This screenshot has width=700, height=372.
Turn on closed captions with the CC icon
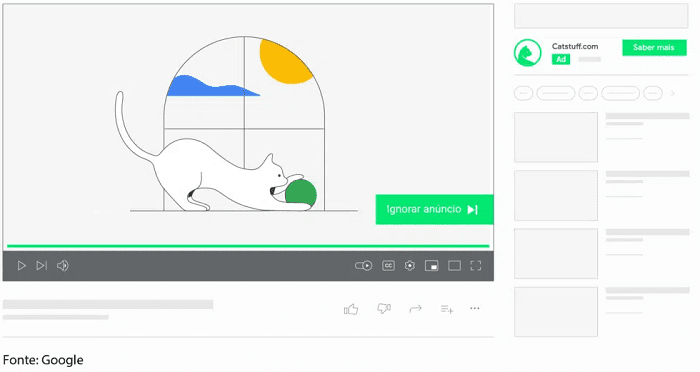pos(388,266)
